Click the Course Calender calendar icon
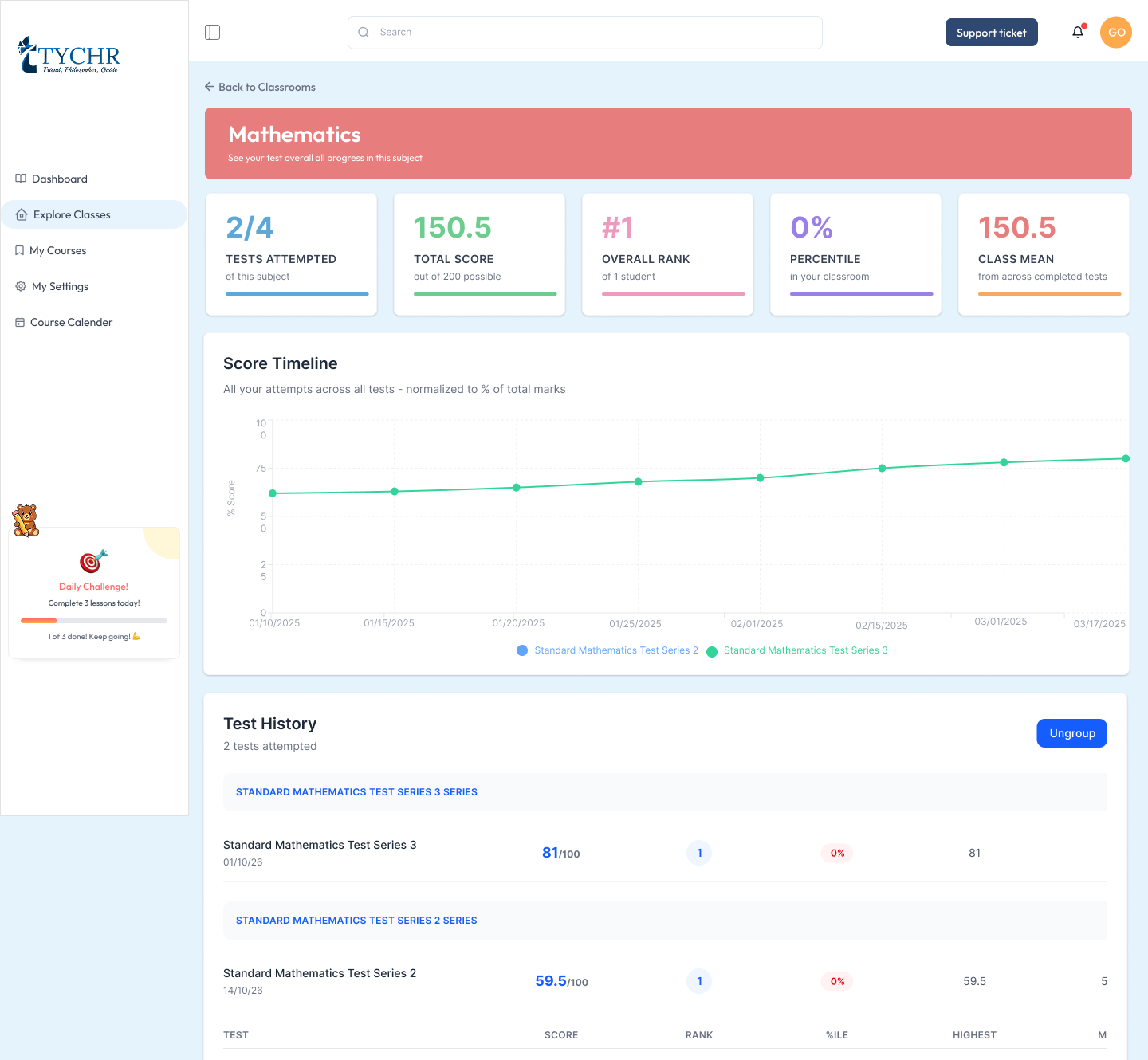The image size is (1148, 1060). [x=20, y=322]
